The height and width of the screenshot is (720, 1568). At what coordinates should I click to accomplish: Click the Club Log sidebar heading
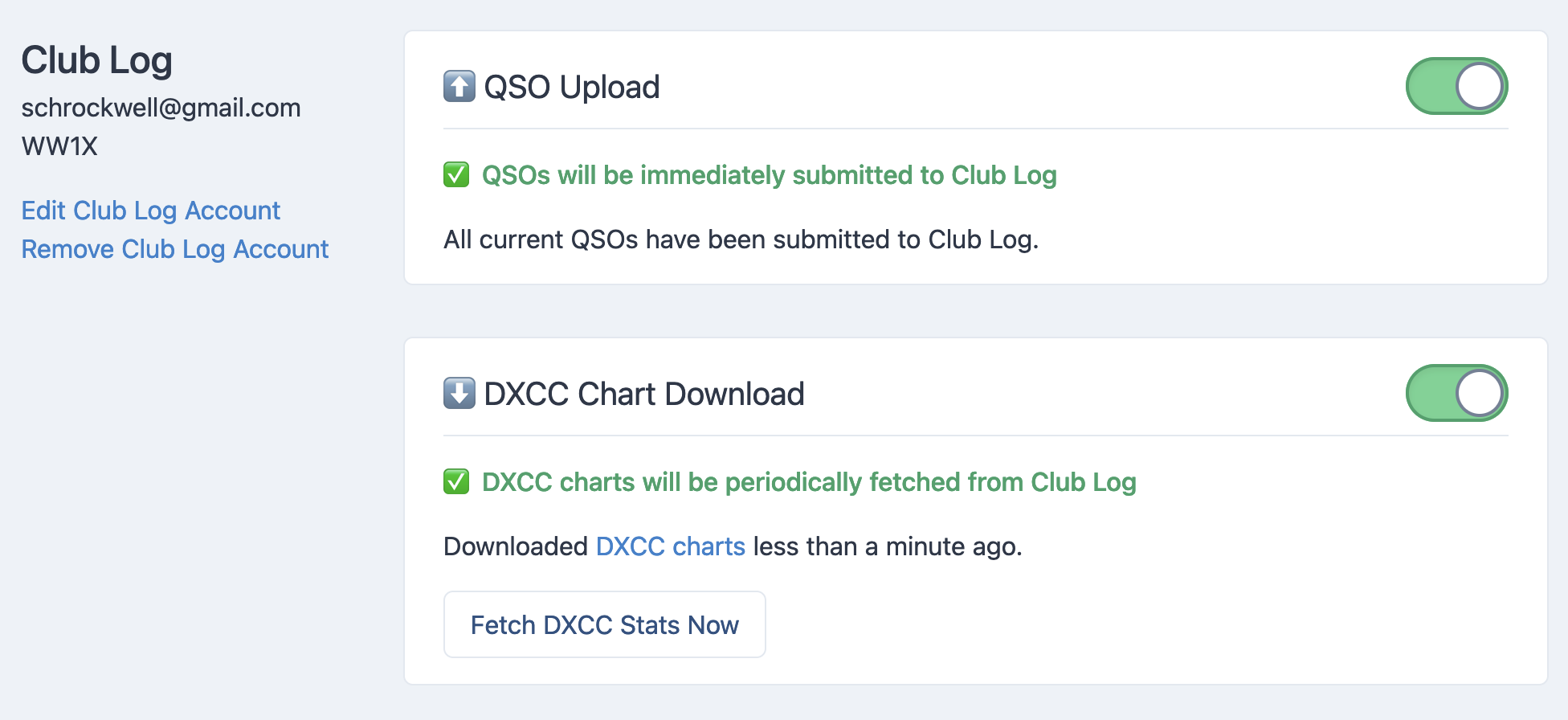pyautogui.click(x=97, y=60)
